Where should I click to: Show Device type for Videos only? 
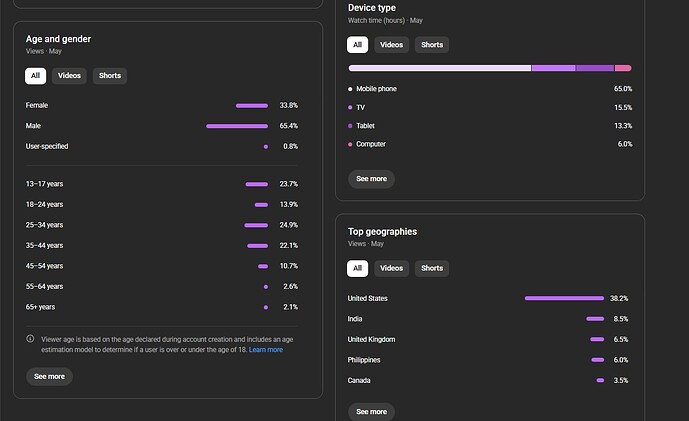[392, 45]
